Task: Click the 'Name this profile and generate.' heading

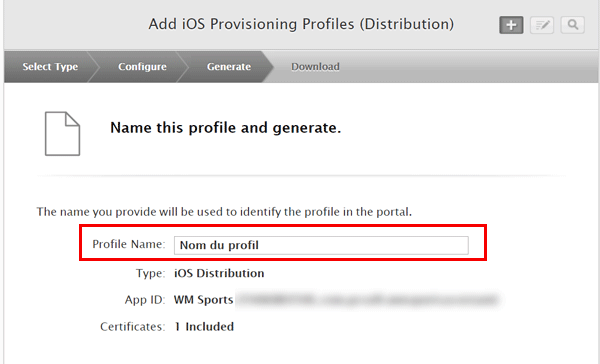Action: pyautogui.click(x=225, y=128)
